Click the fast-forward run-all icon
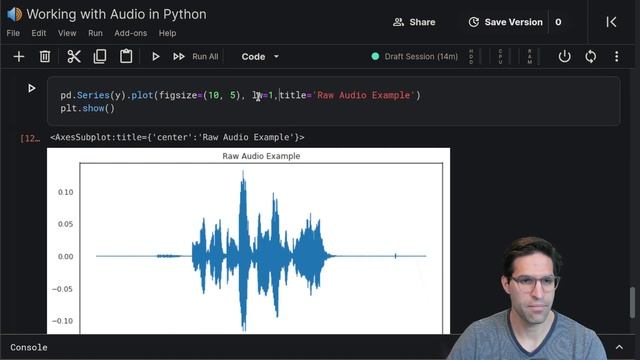This screenshot has height=360, width=640. 179,56
